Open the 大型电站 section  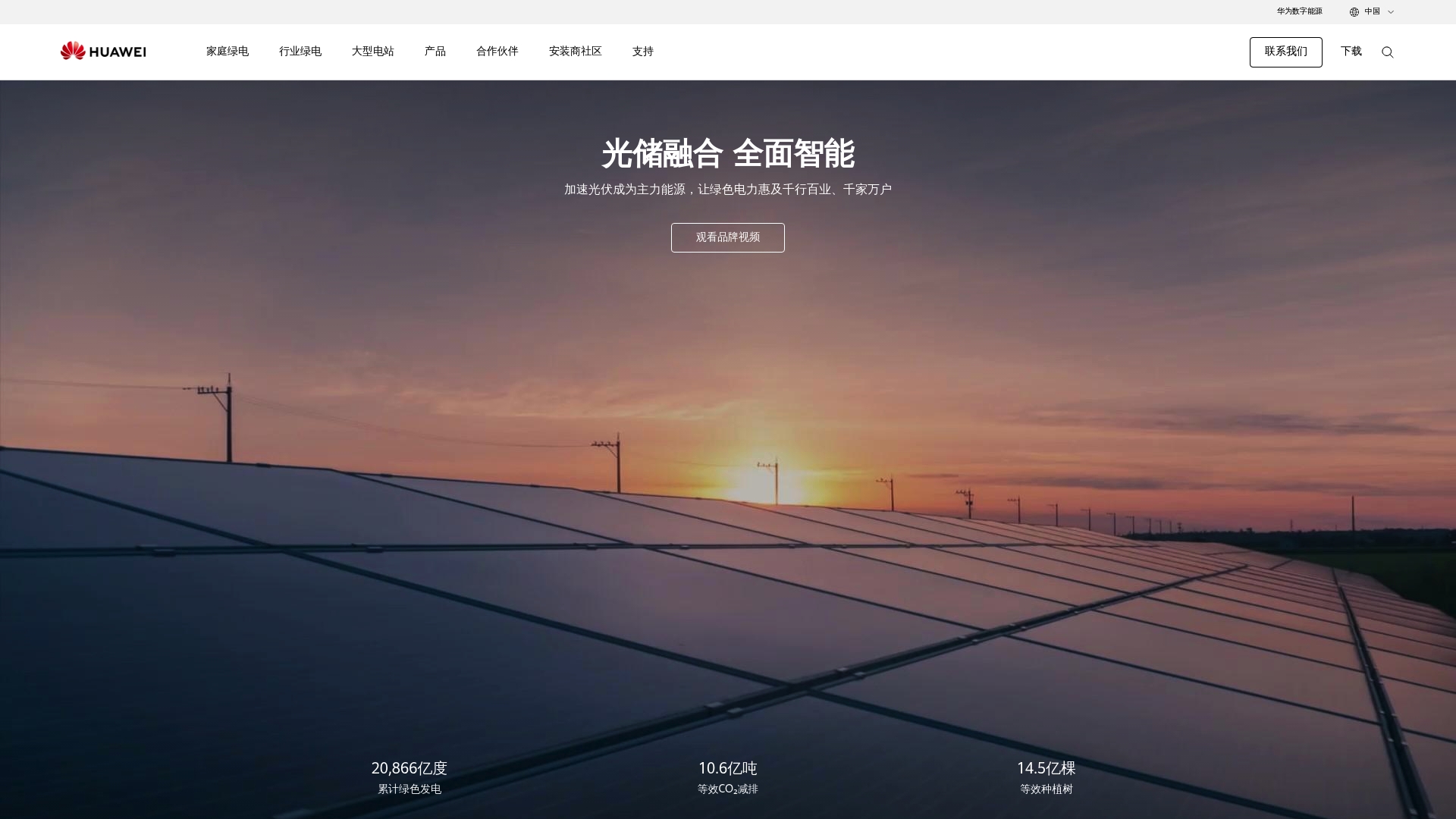(x=372, y=52)
